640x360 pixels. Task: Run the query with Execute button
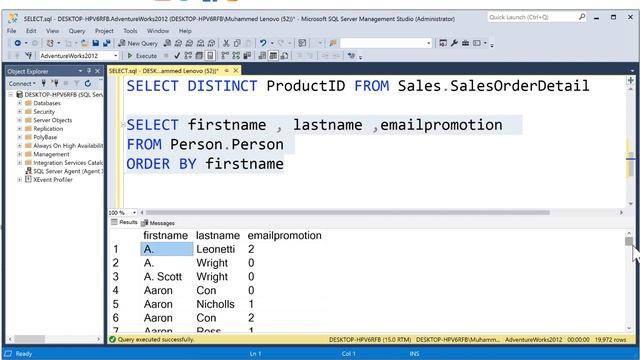click(142, 56)
